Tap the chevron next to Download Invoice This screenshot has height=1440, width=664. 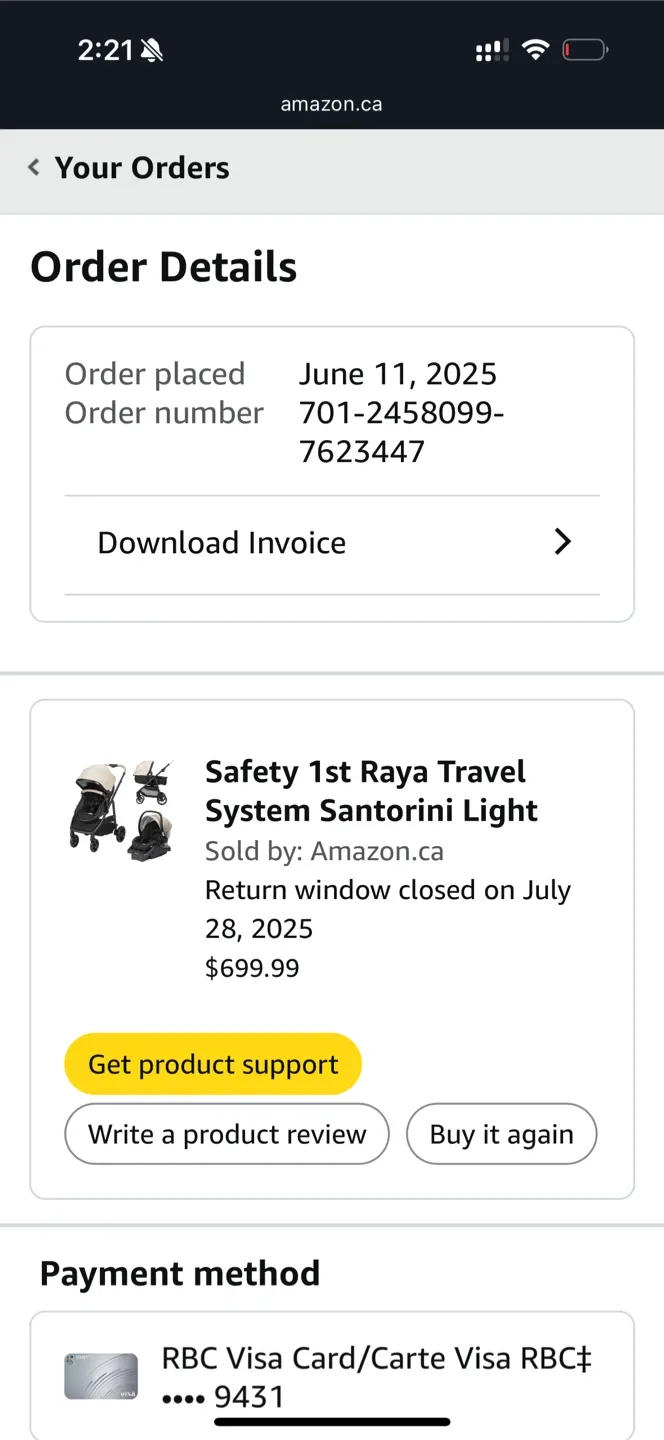[562, 541]
